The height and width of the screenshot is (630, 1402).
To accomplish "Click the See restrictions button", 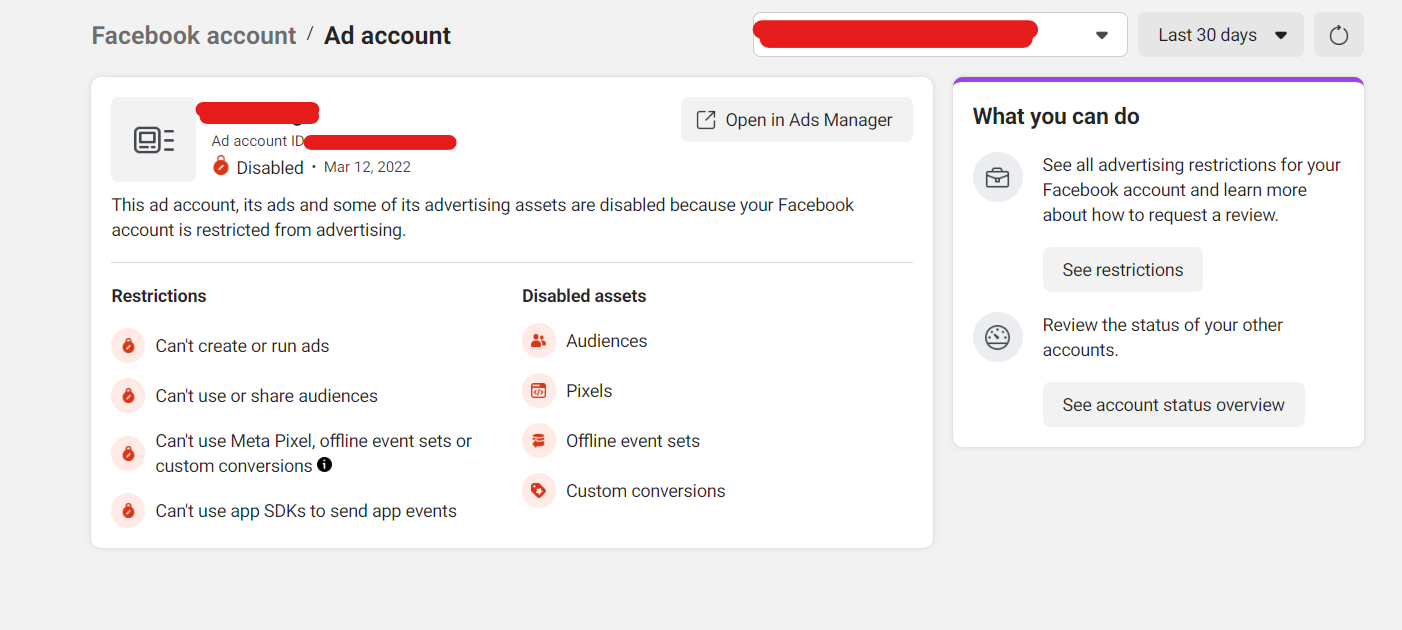I will (1123, 270).
